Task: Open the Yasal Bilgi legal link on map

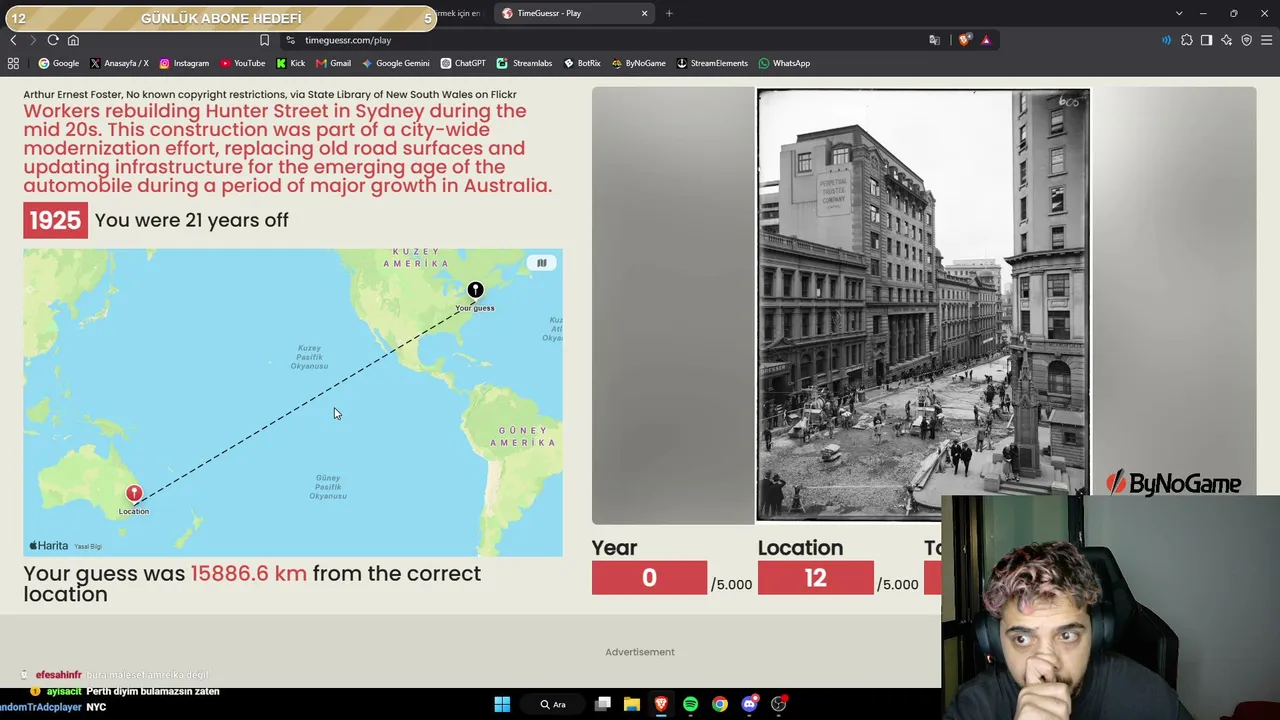Action: pos(88,546)
